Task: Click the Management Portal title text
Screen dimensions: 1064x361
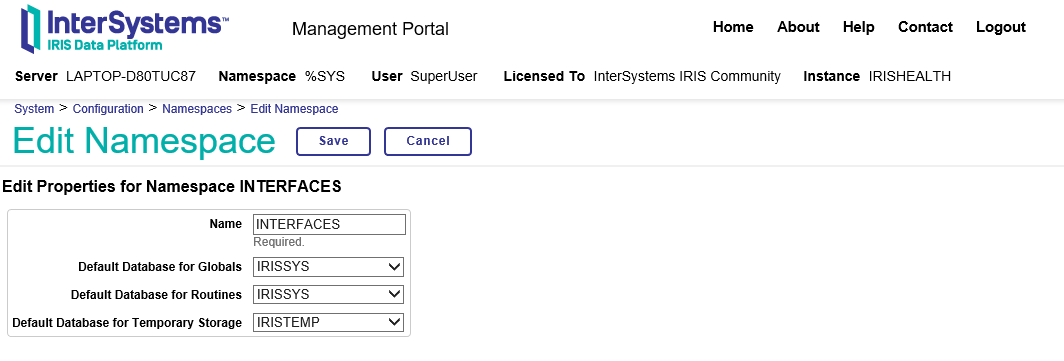Action: coord(370,28)
